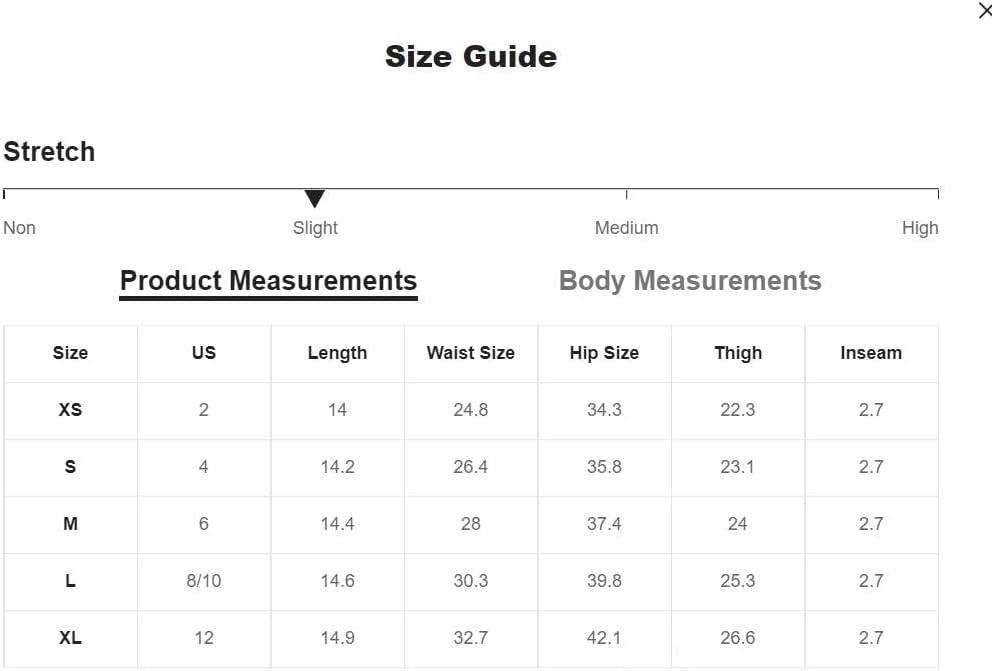Click the Medium stretch level label
Screen dimensions: 992x671
626,228
